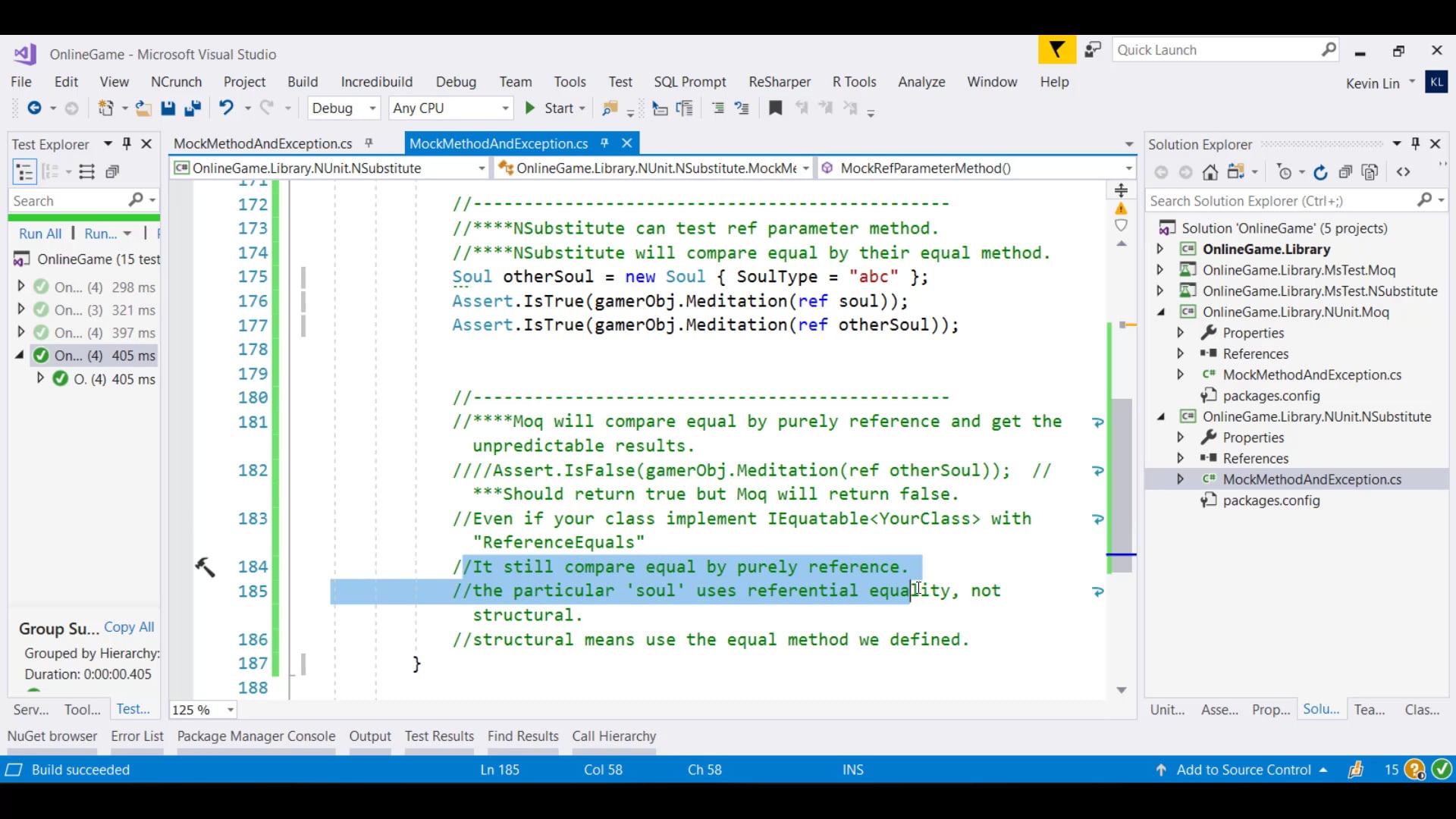Viewport: 1456px width, 819px height.
Task: Click the Save All toolbar icon
Action: pos(193,108)
